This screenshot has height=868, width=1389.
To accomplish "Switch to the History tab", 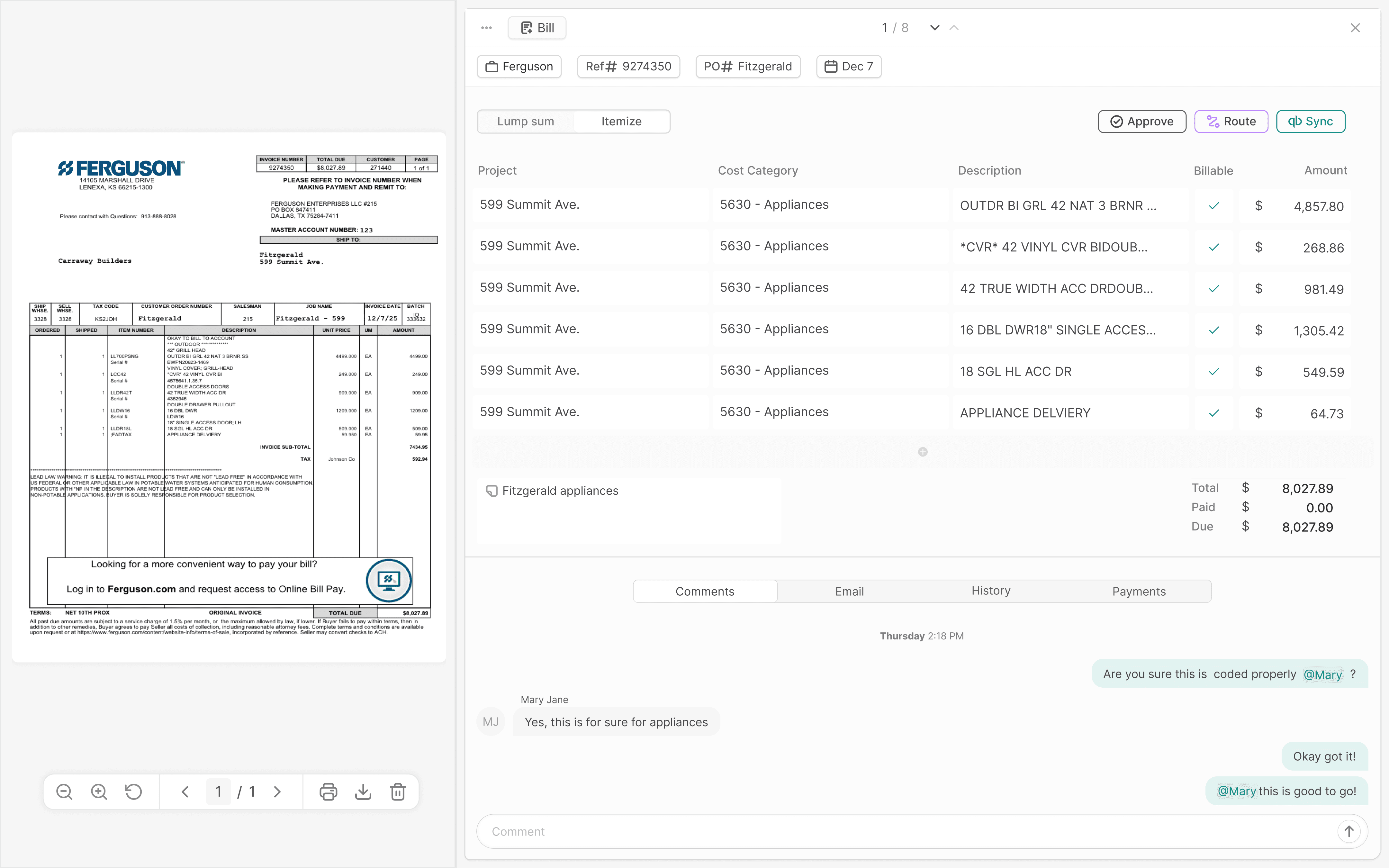I will click(991, 591).
